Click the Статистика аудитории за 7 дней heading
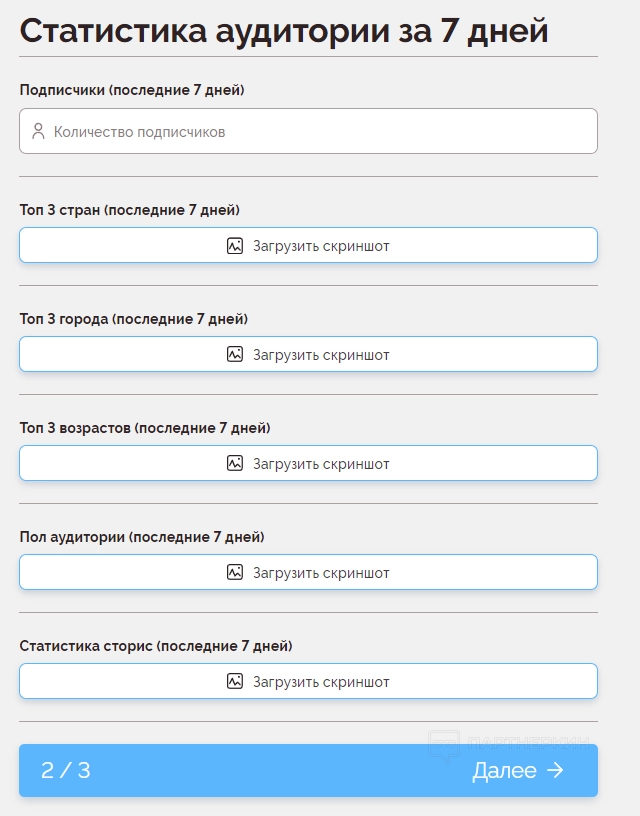 coord(284,30)
